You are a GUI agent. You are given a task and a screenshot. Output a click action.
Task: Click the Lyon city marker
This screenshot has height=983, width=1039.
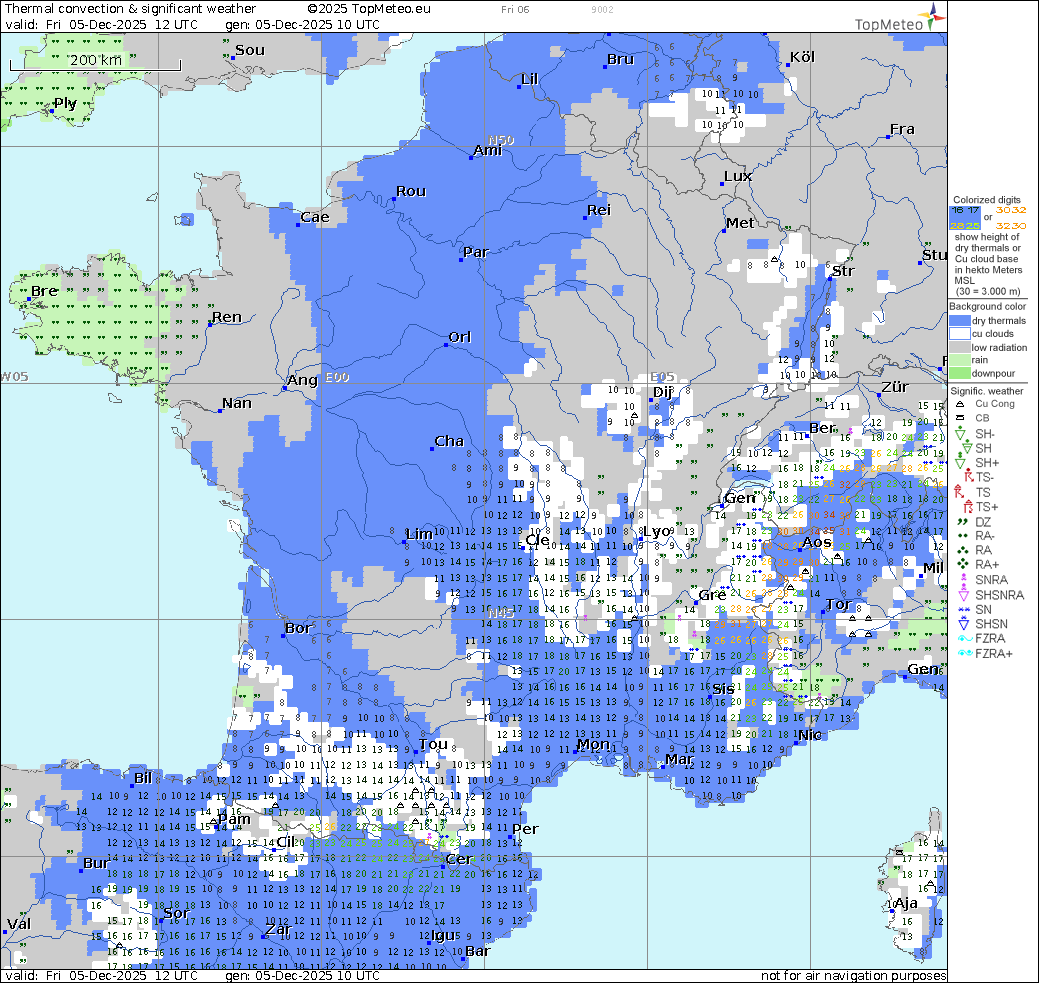pyautogui.click(x=639, y=540)
